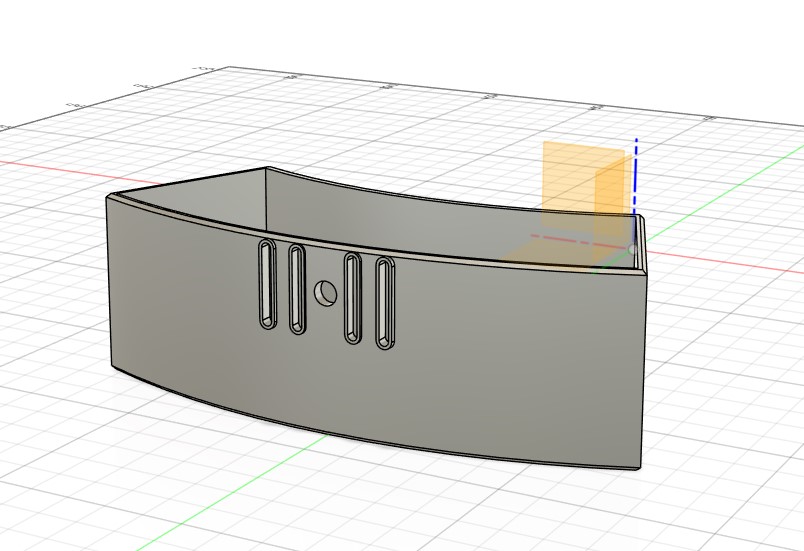The height and width of the screenshot is (551, 804).
Task: Click the large orange vertical origin plane
Action: coord(583,185)
